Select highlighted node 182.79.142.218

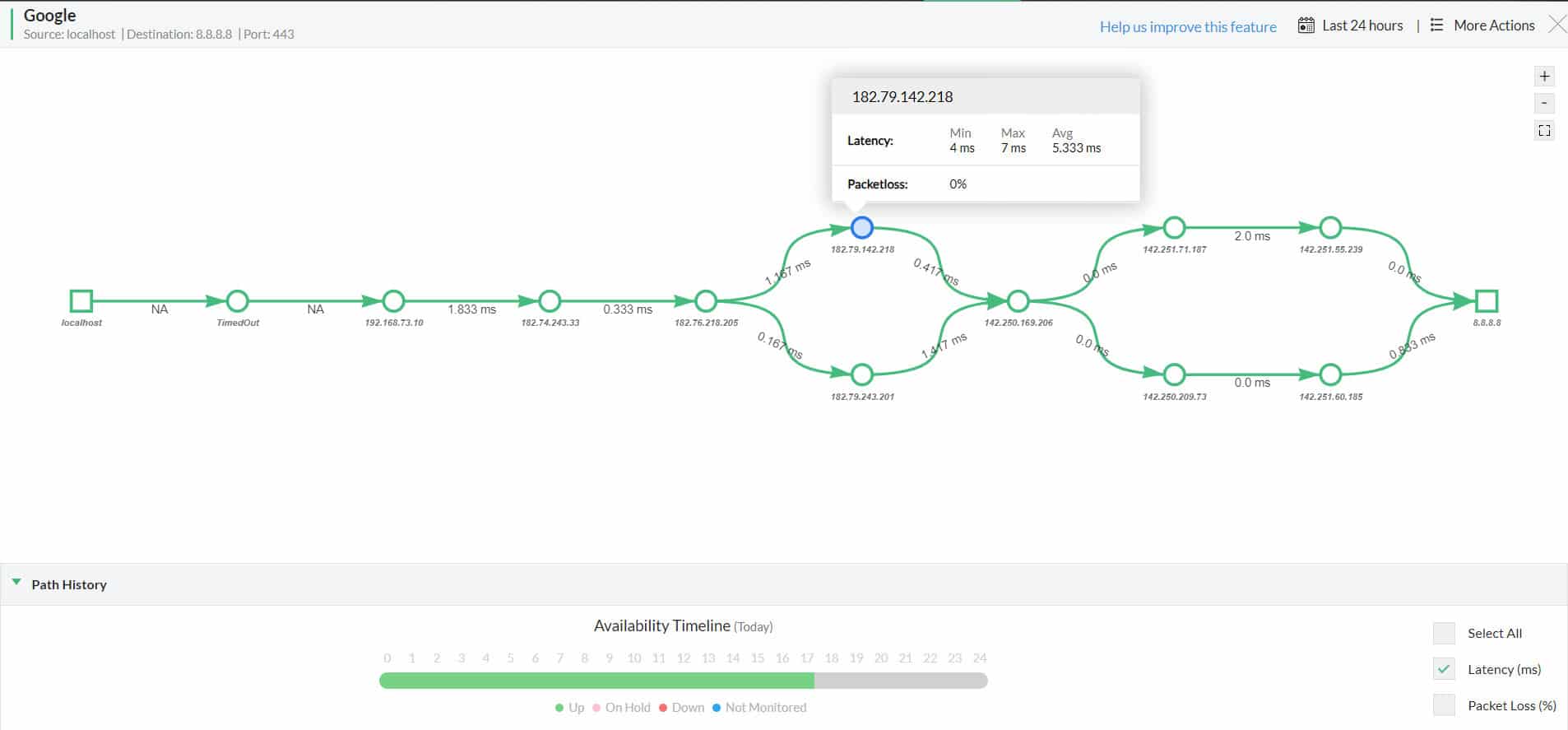[861, 227]
